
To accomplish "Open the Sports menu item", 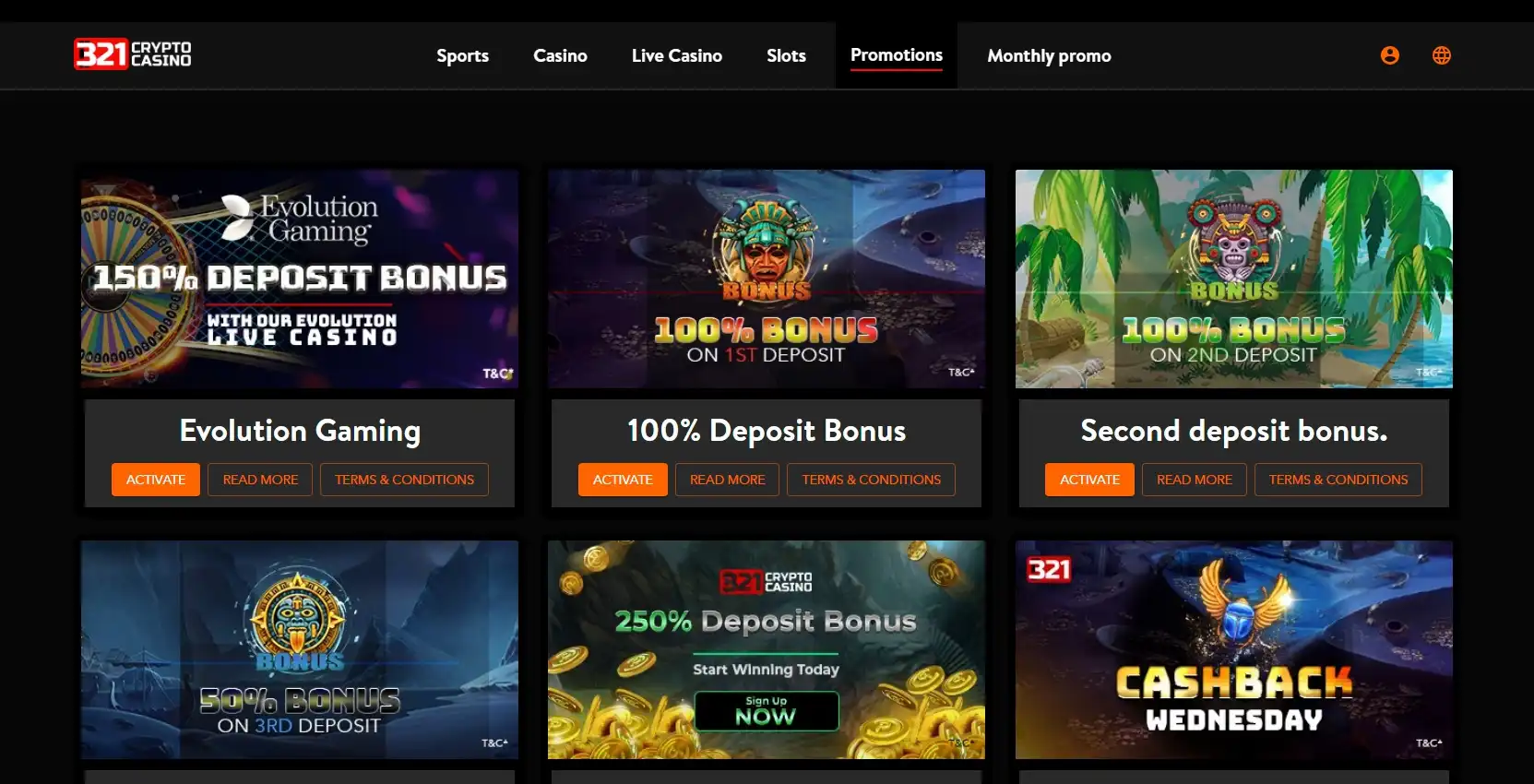I will click(462, 56).
